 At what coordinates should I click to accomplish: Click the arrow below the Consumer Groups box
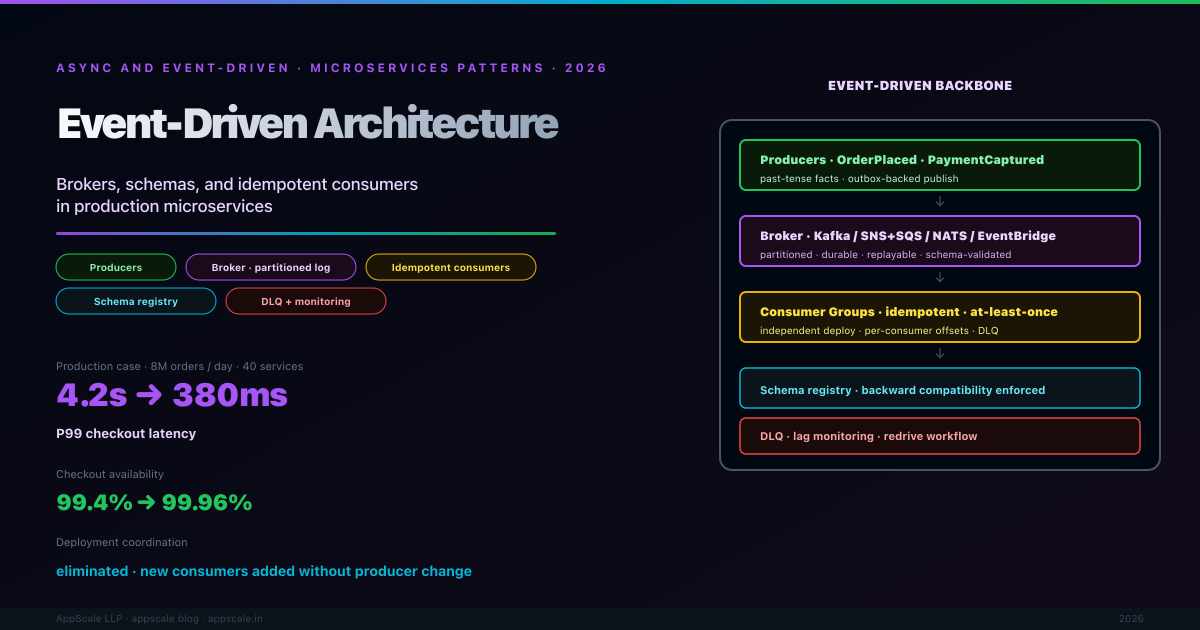940,354
